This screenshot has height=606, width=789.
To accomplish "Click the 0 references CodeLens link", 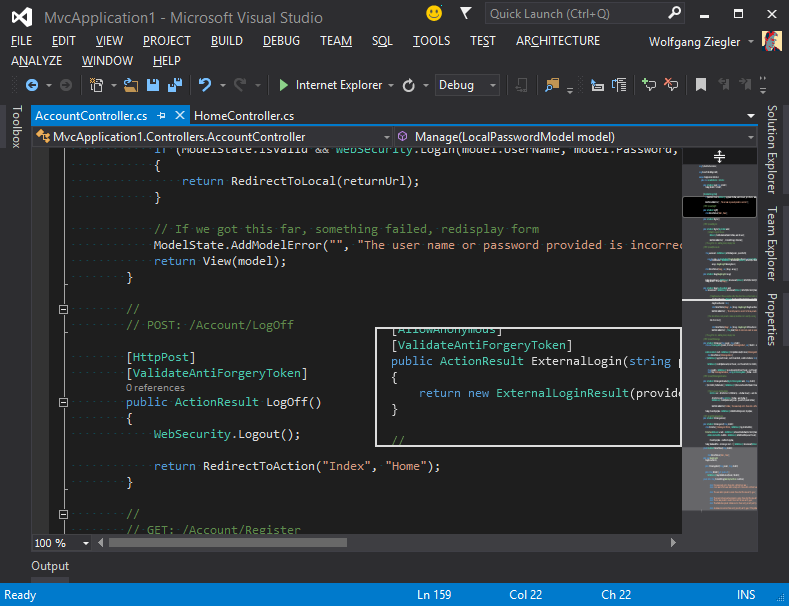I will point(155,388).
